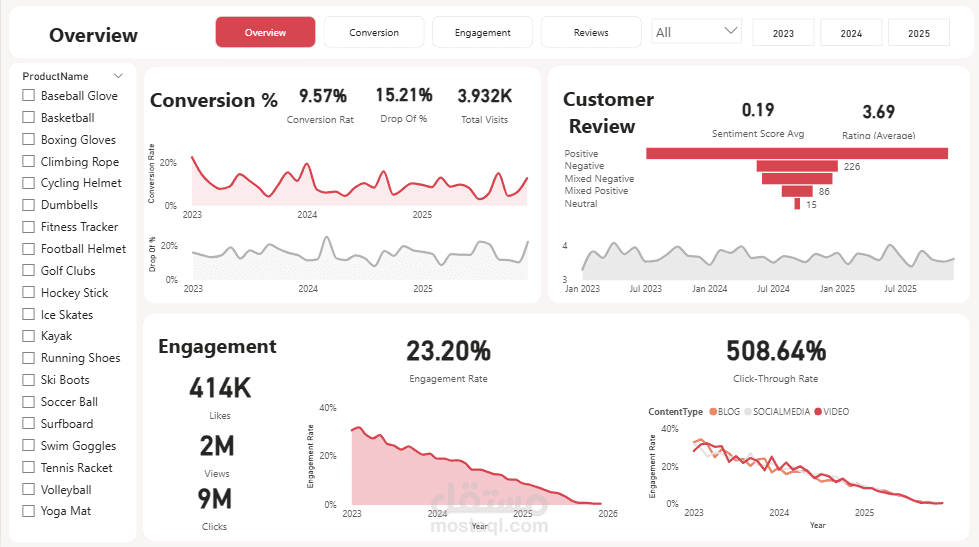Image resolution: width=979 pixels, height=547 pixels.
Task: Filter by year 2025
Action: click(x=919, y=33)
